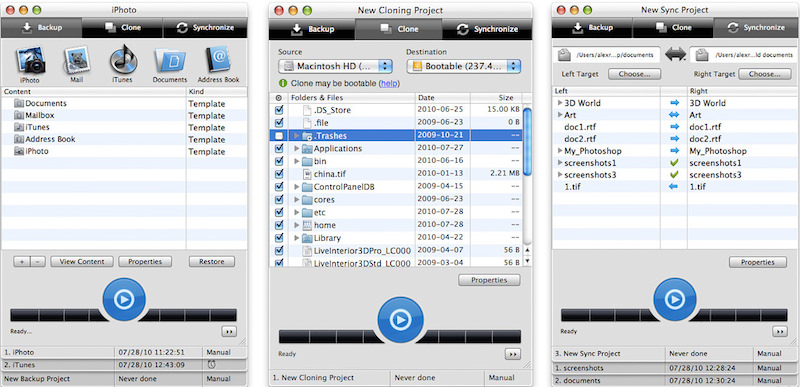
Task: Open the Source Macintosh HD dropdown
Action: 335,66
